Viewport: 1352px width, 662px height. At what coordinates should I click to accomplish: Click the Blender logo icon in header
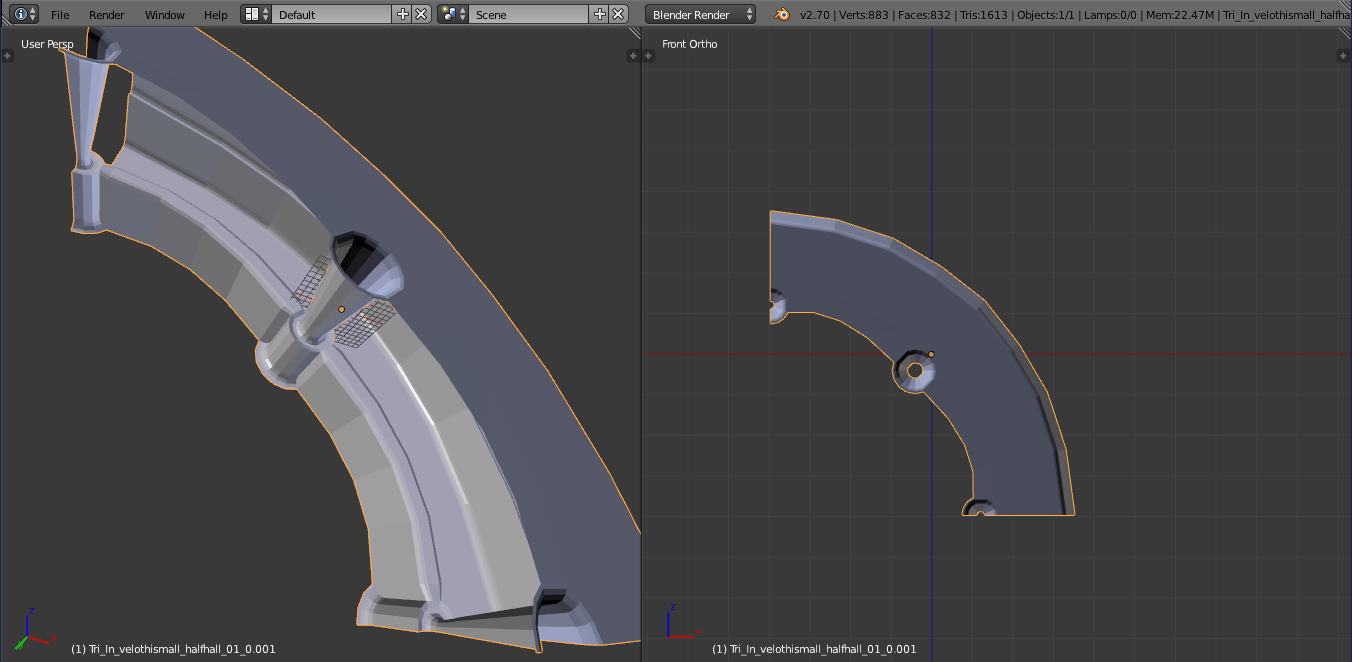tap(782, 14)
